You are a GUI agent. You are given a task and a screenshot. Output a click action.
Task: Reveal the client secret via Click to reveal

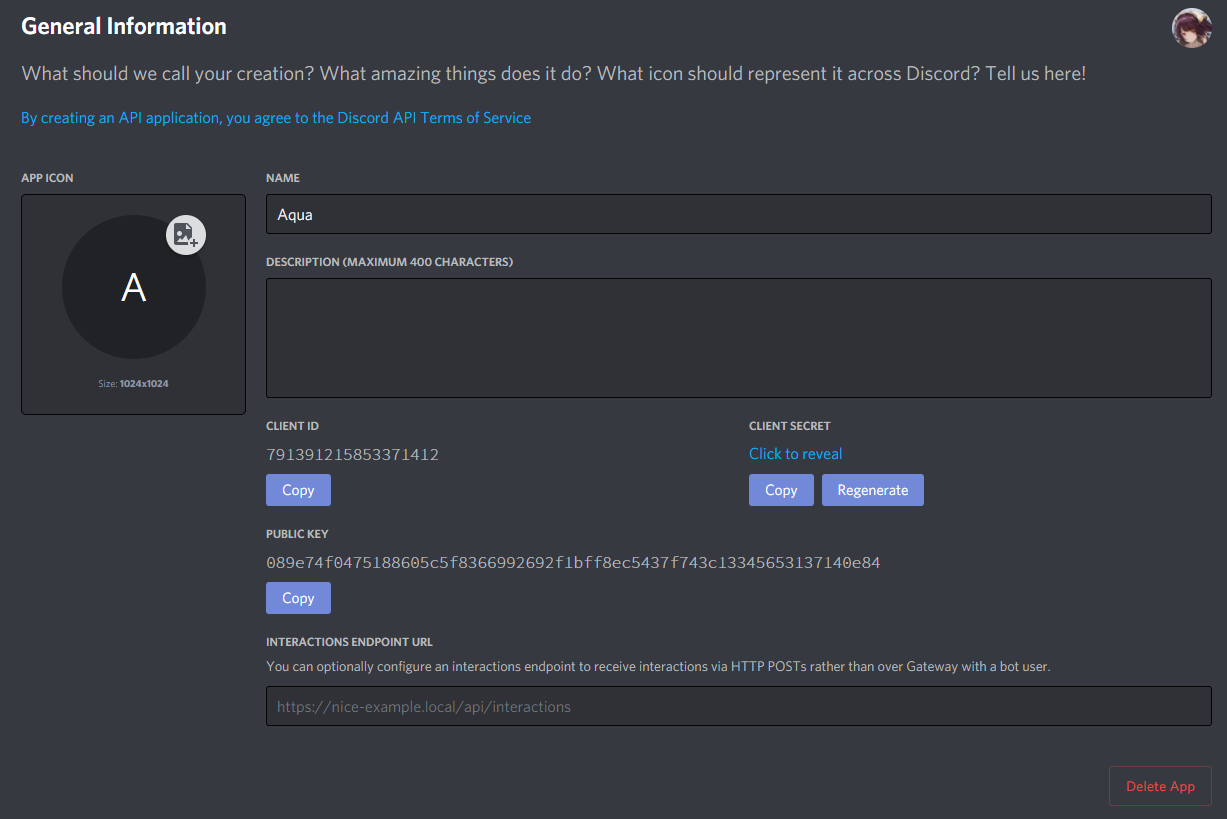795,454
